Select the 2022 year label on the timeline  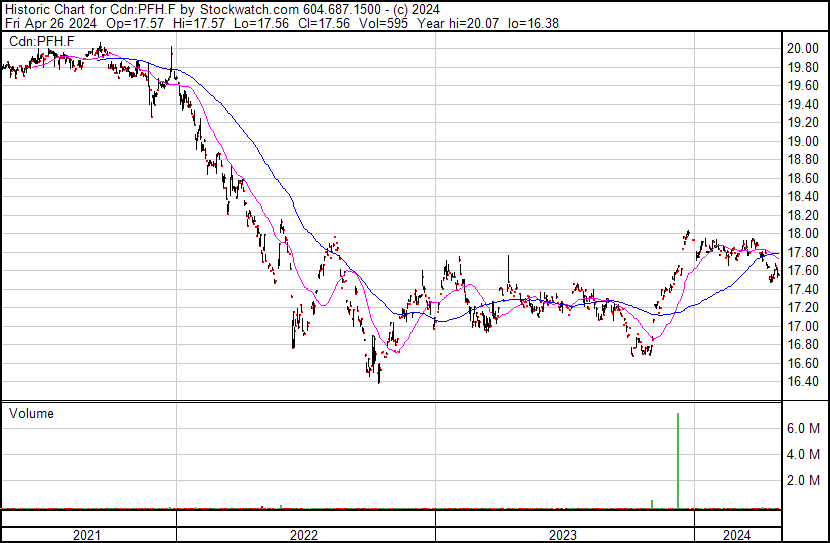(x=305, y=535)
